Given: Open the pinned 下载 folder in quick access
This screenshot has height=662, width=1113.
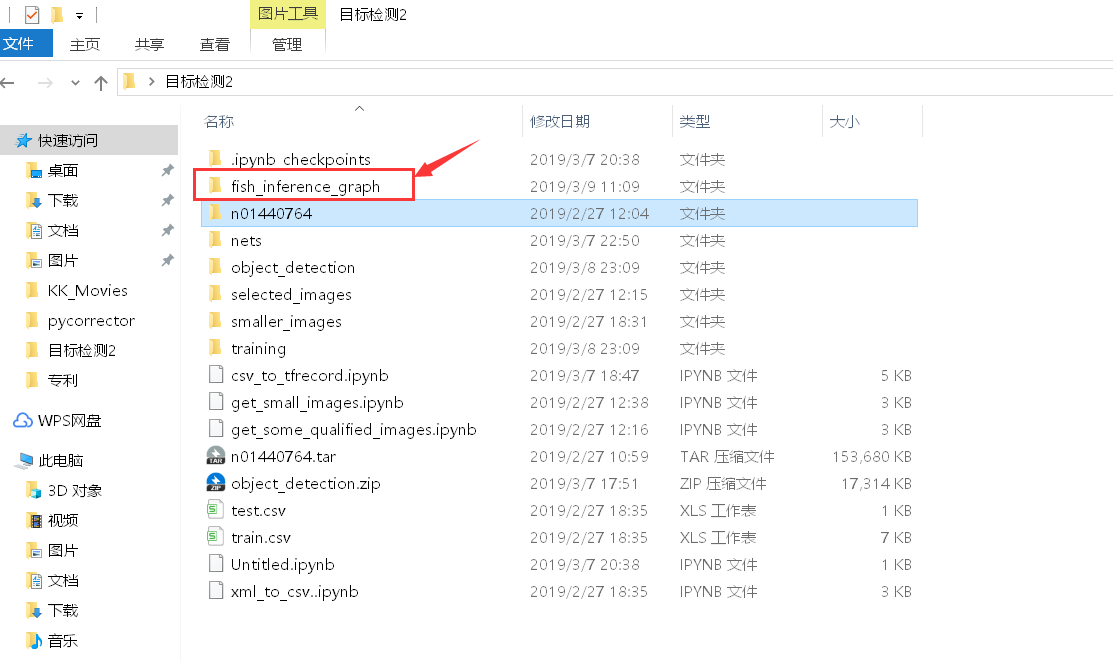Looking at the screenshot, I should click(x=62, y=201).
